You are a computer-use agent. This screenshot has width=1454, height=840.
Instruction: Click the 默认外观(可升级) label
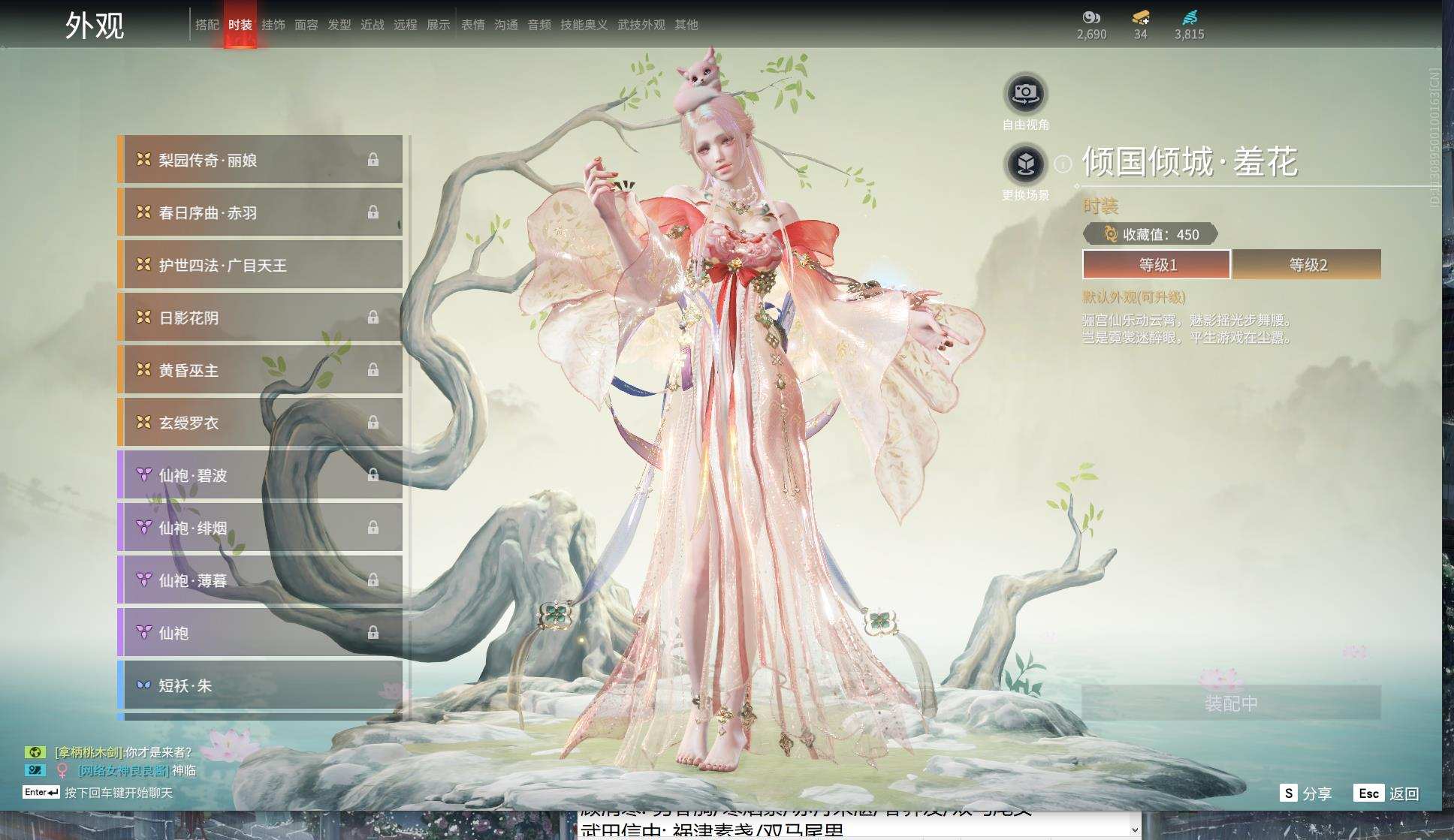(x=1134, y=297)
